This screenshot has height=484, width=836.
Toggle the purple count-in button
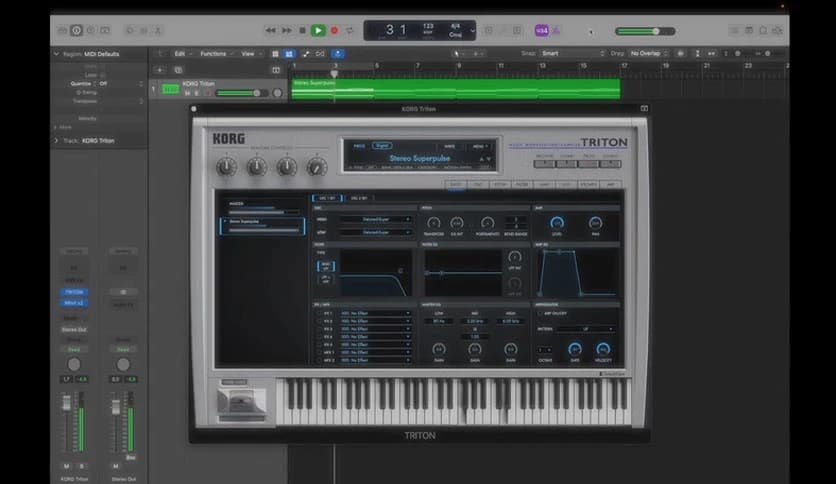(x=541, y=30)
